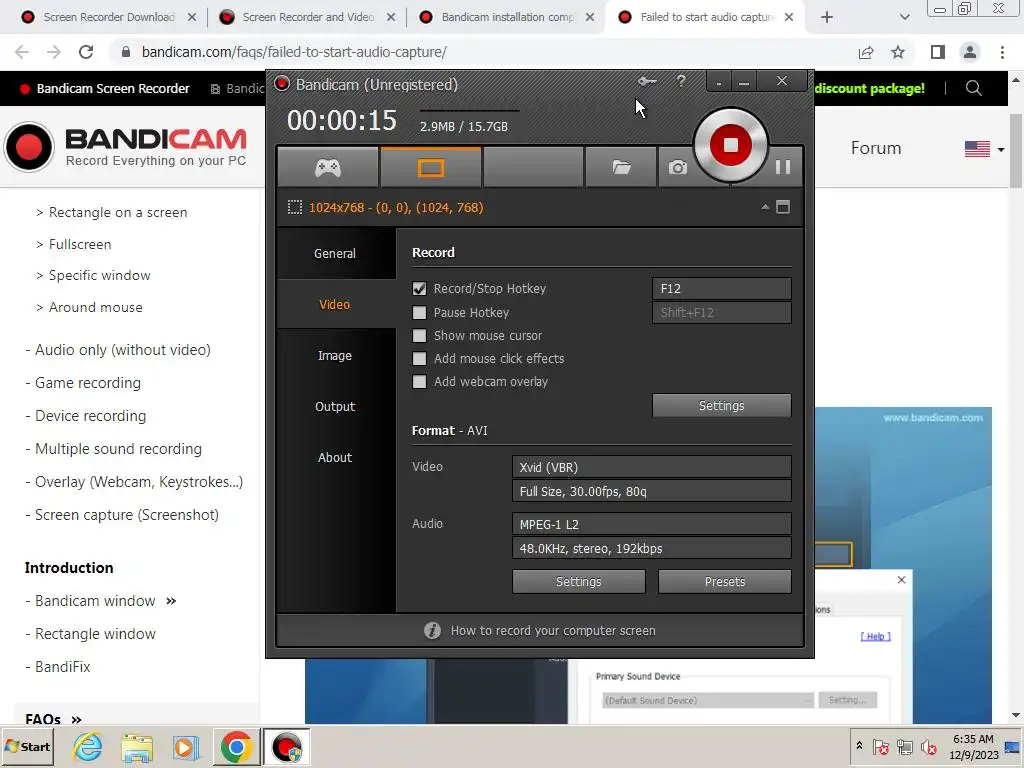The height and width of the screenshot is (768, 1024).
Task: Pause the recording in Bandicam
Action: click(x=783, y=167)
